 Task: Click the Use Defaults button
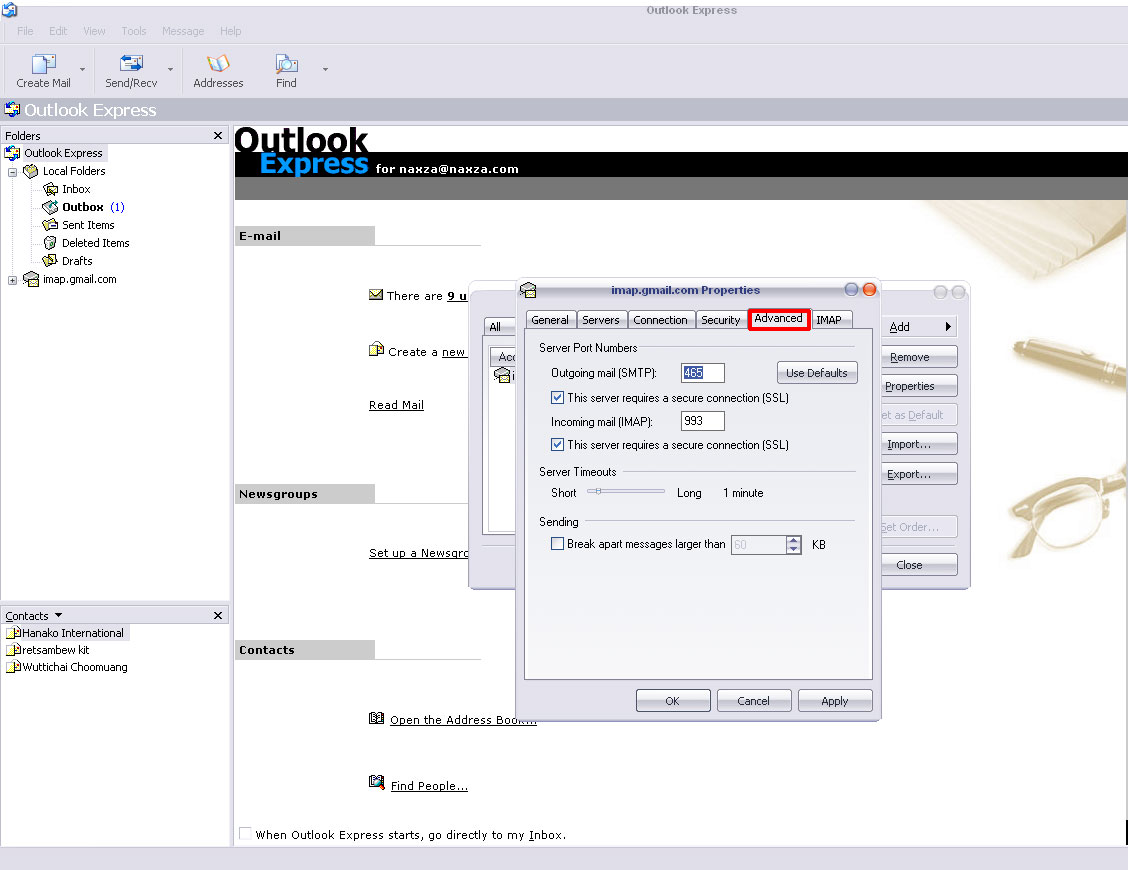[817, 373]
